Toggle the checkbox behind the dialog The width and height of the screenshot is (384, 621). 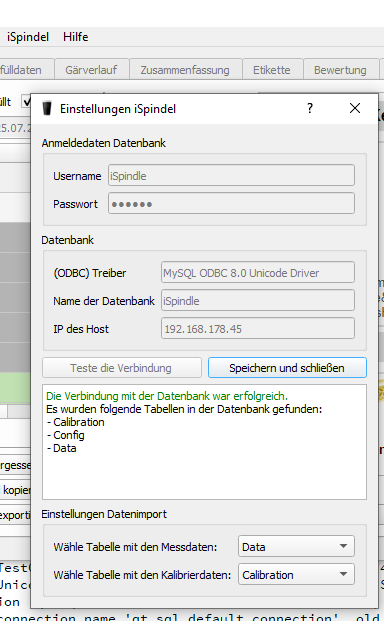click(x=26, y=102)
